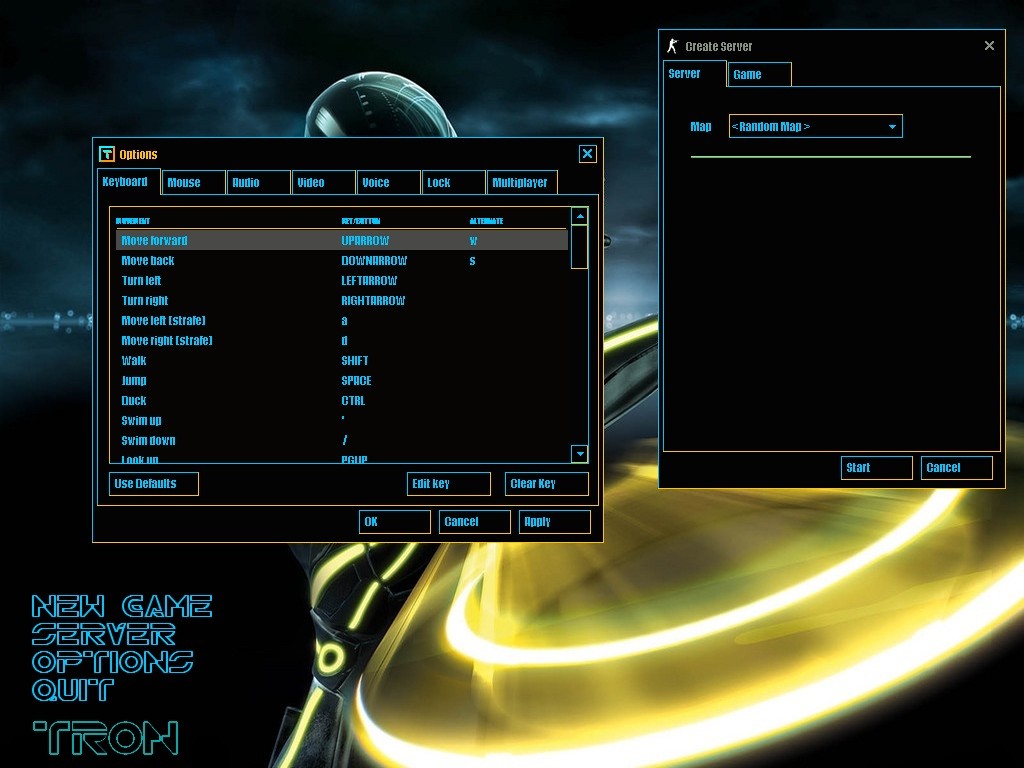
Task: Select the Server tab in Create Server
Action: click(x=694, y=74)
